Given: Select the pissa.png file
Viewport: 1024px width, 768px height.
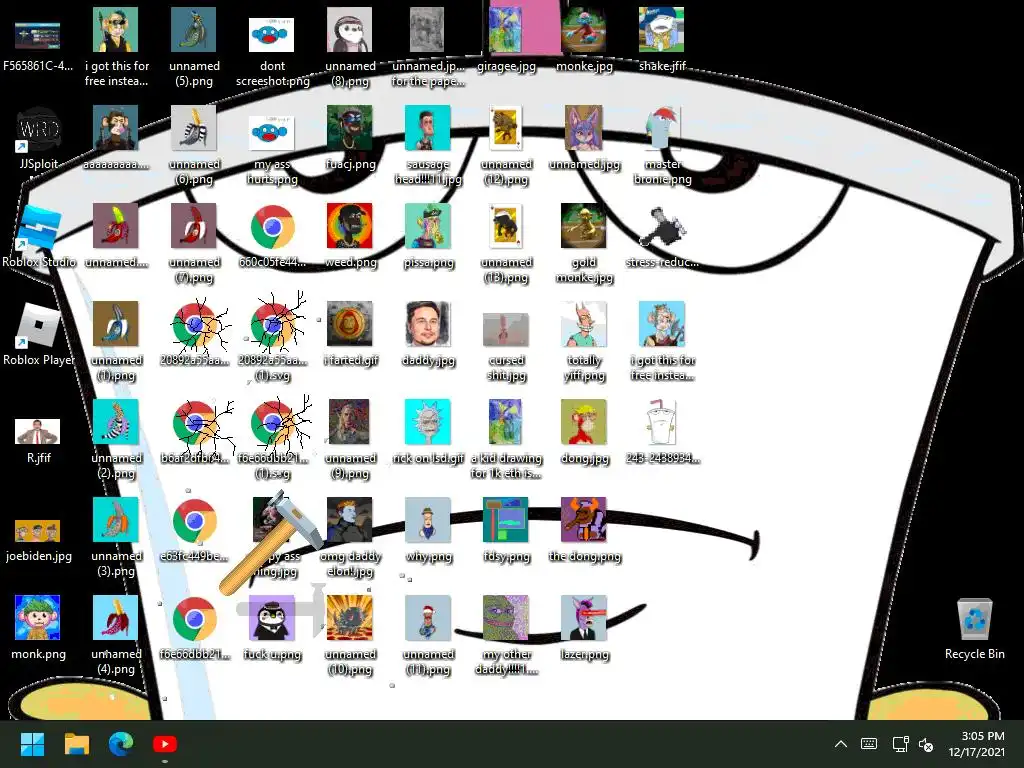Looking at the screenshot, I should tap(428, 236).
